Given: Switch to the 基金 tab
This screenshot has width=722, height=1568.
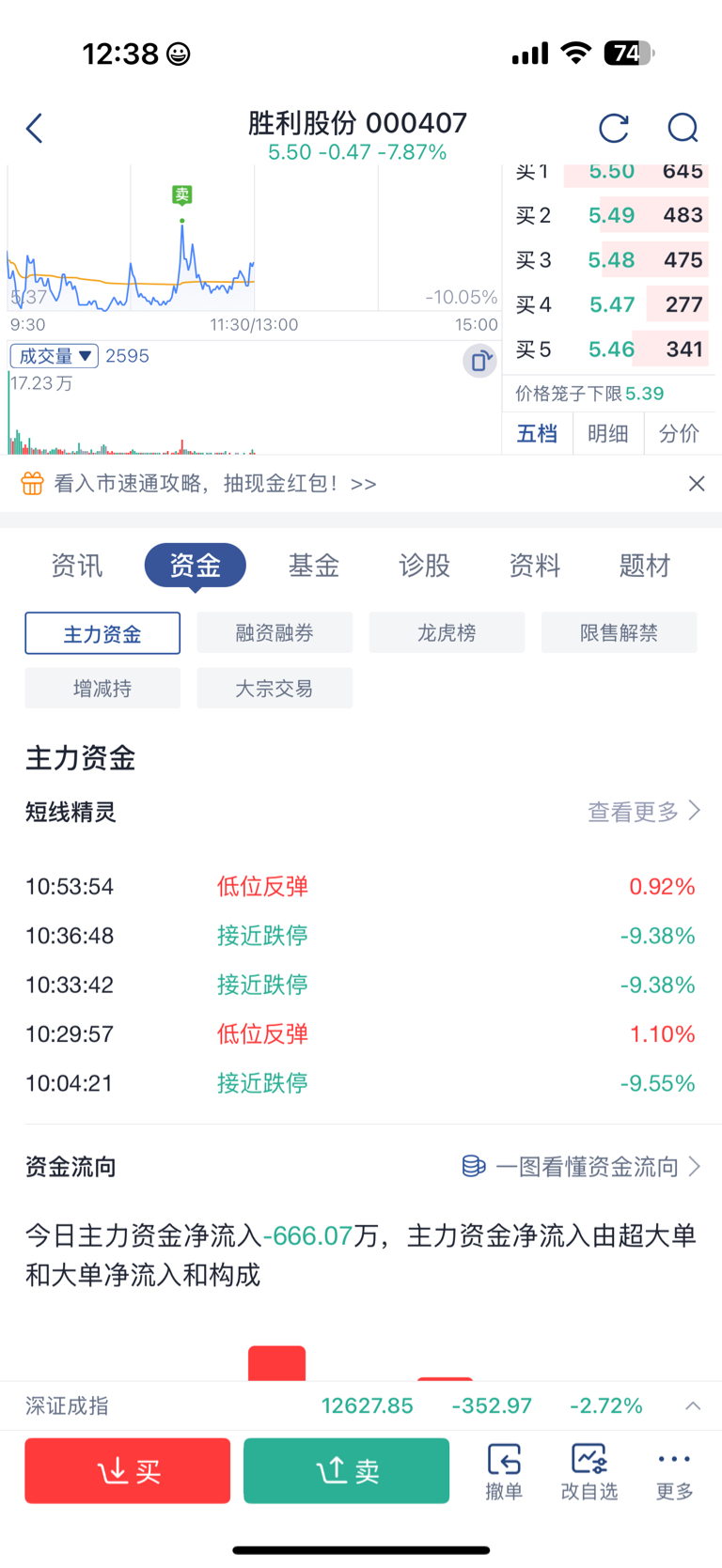Looking at the screenshot, I should 314,566.
